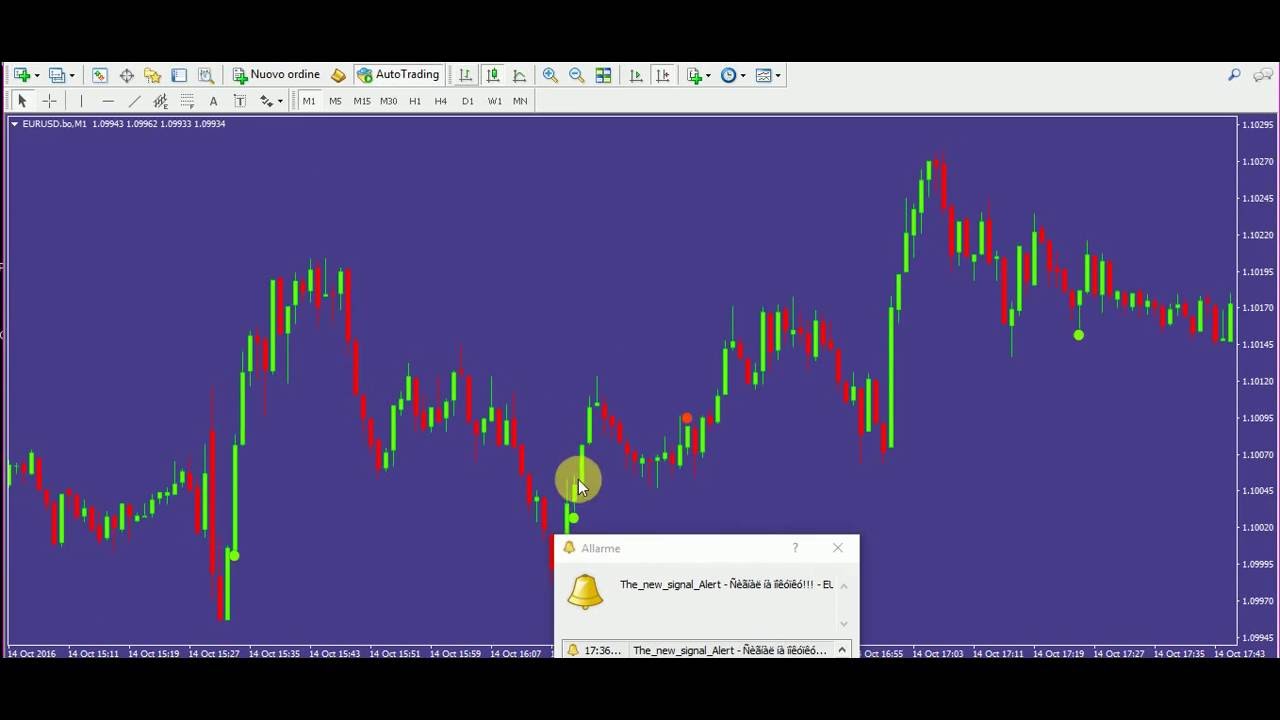Toggle chart shift from right border
The height and width of the screenshot is (720, 1280).
[662, 75]
